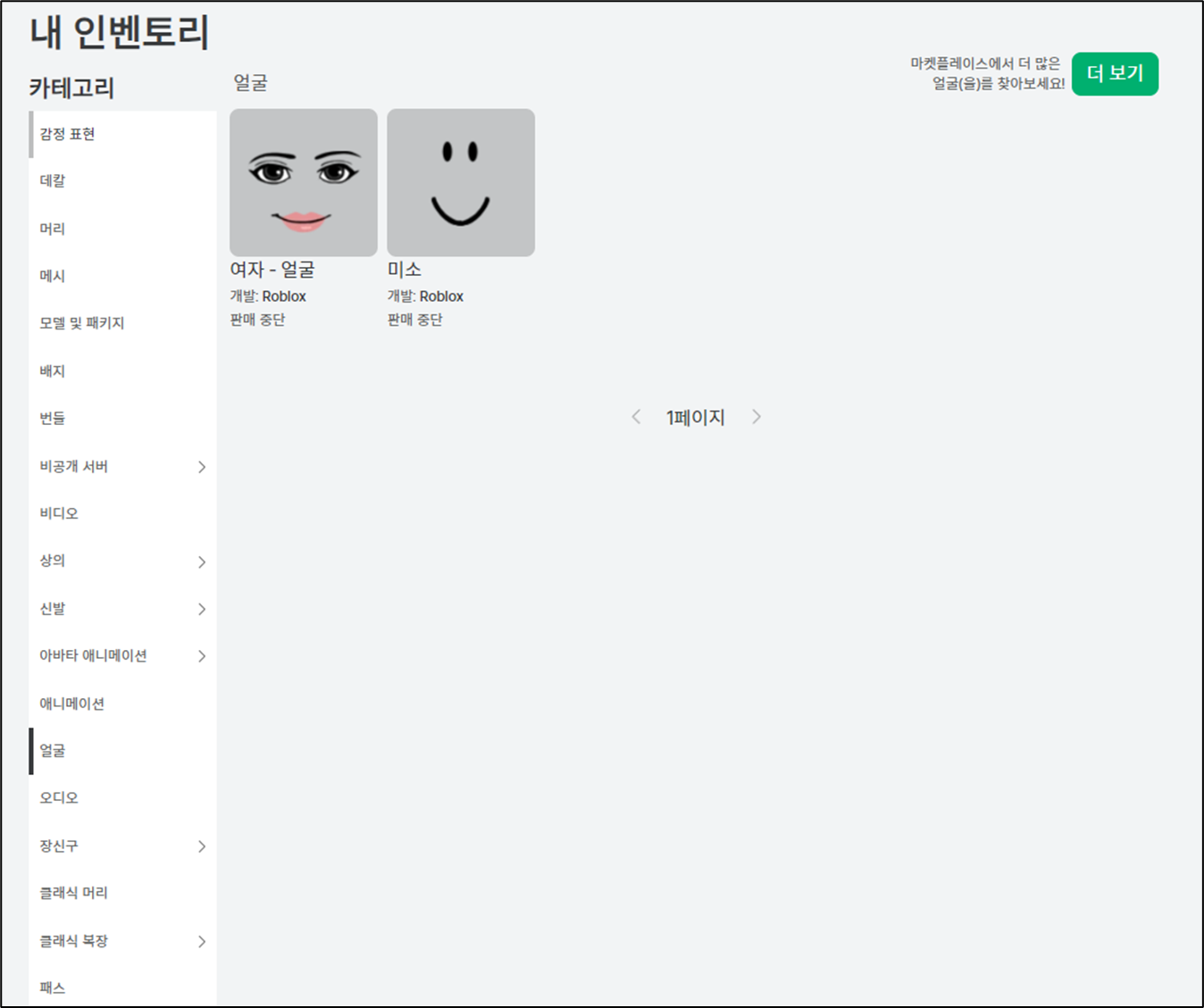Open the 감정 표현 category
This screenshot has width=1204, height=1008.
(123, 134)
